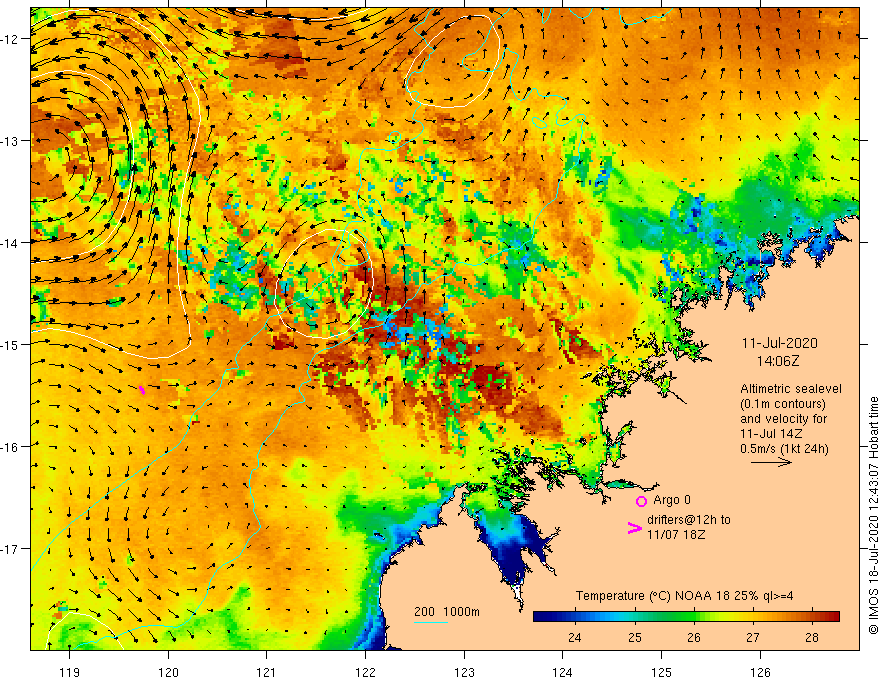Click the longitude axis label 126
This screenshot has width=880, height=680.
coord(760,672)
